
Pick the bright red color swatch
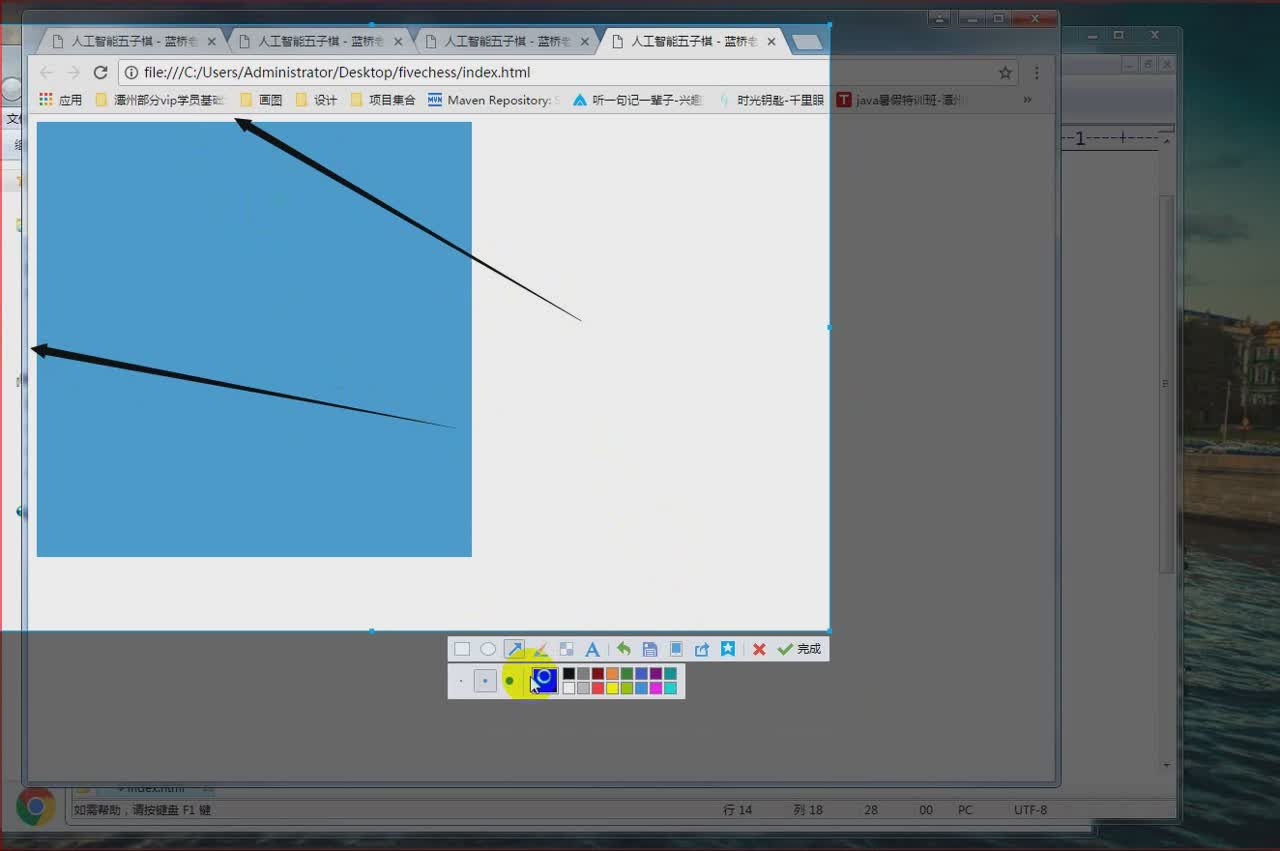(598, 688)
